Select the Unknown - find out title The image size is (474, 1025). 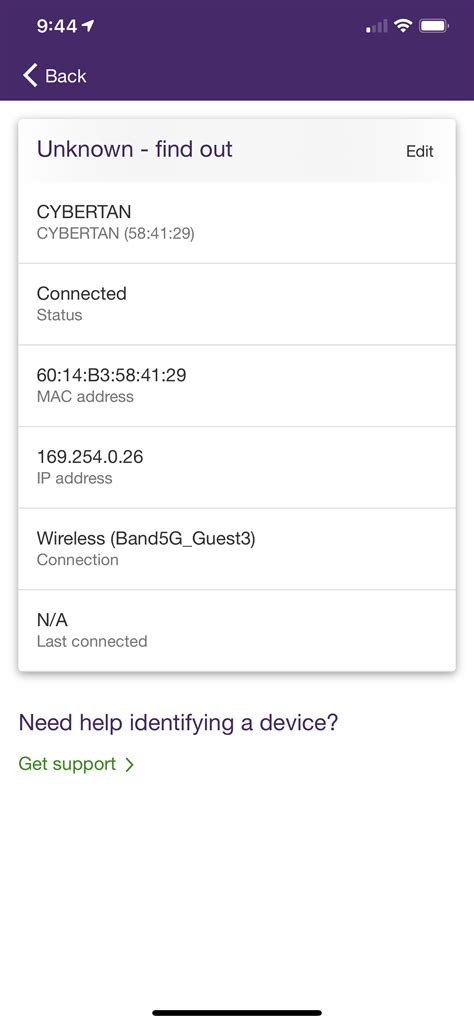(135, 149)
